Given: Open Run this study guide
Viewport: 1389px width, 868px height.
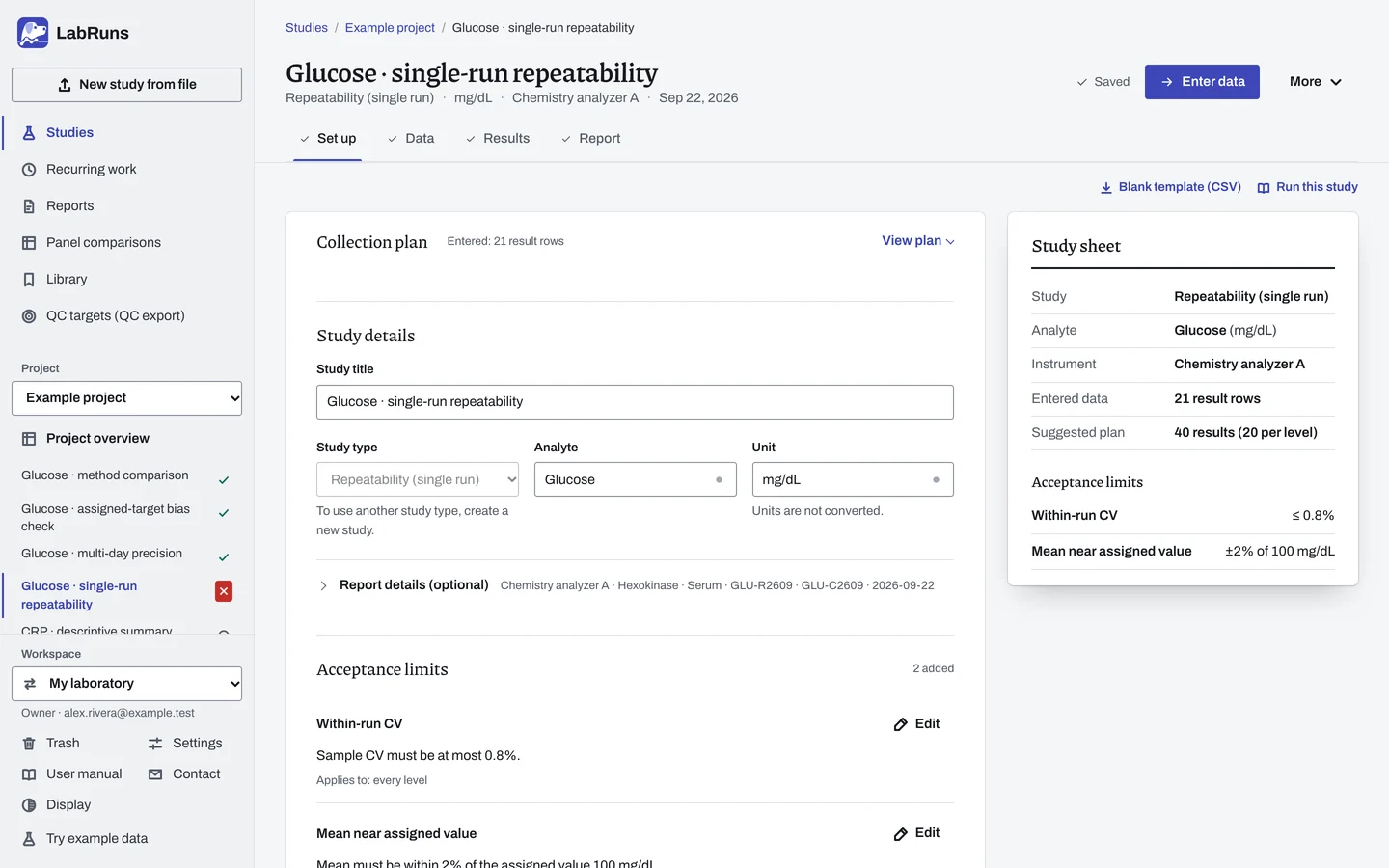Looking at the screenshot, I should point(1308,187).
